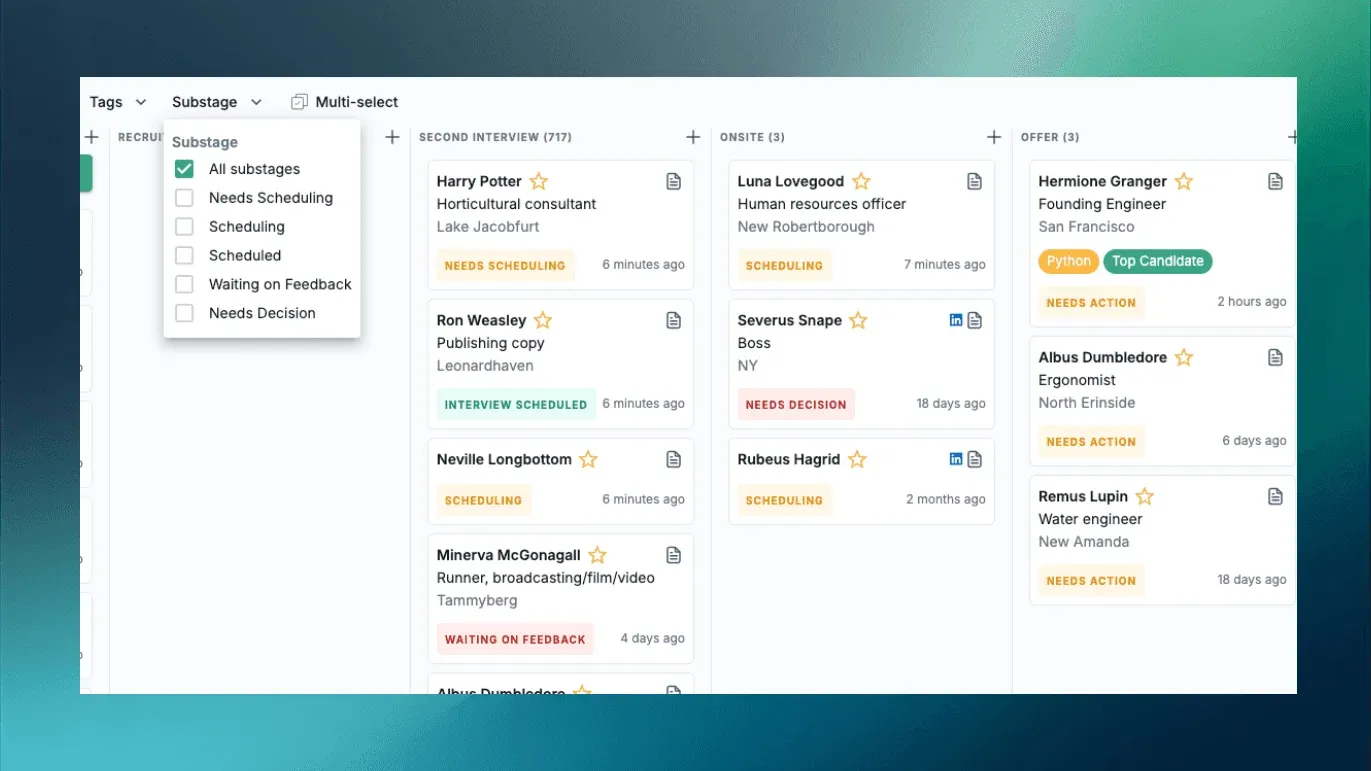This screenshot has width=1371, height=771.
Task: Collapse the Substage filter dropdown
Action: (217, 102)
